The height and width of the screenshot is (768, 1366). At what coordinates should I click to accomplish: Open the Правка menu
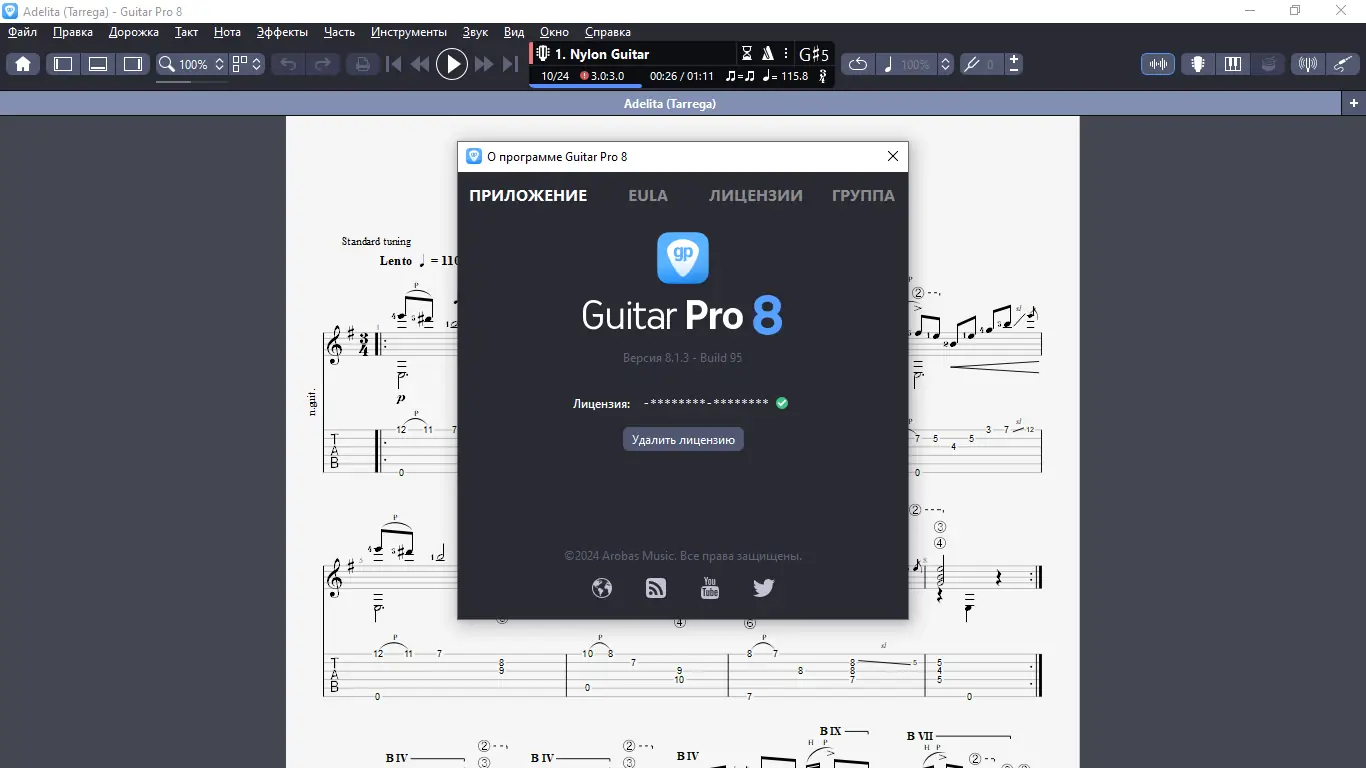tap(73, 32)
